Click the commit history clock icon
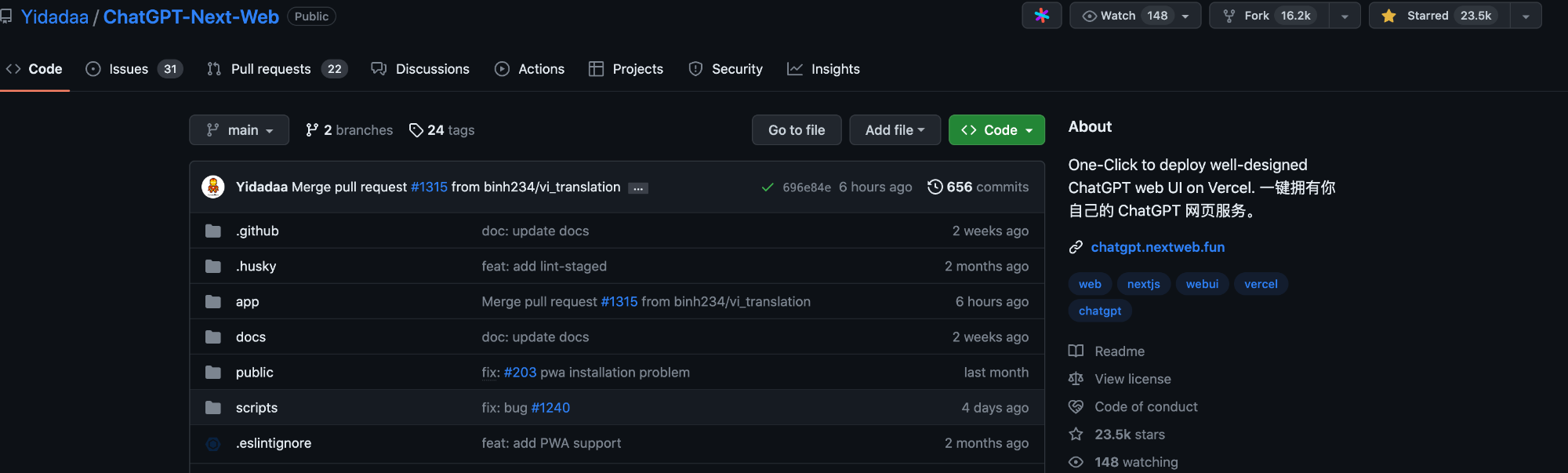Image resolution: width=1568 pixels, height=473 pixels. pyautogui.click(x=935, y=187)
